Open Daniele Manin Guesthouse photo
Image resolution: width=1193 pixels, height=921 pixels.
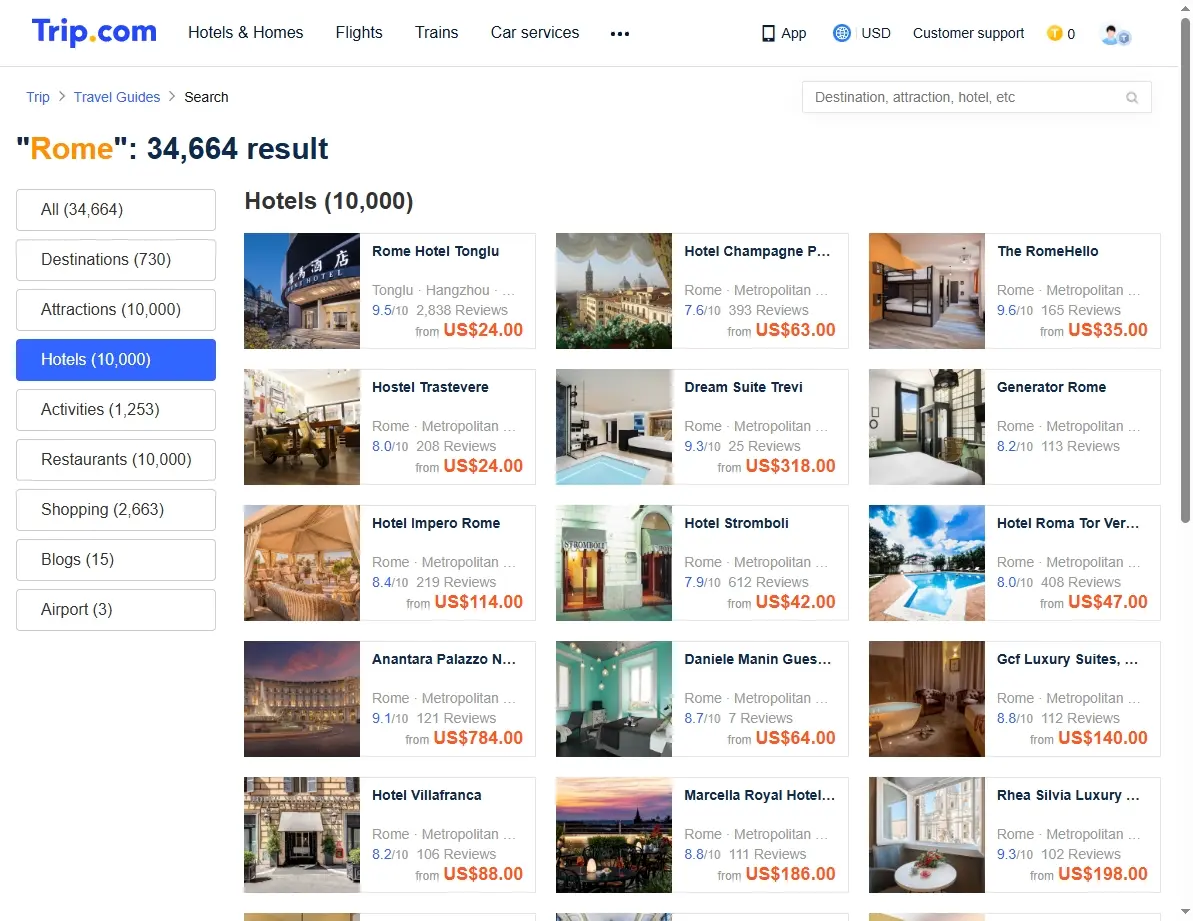614,699
